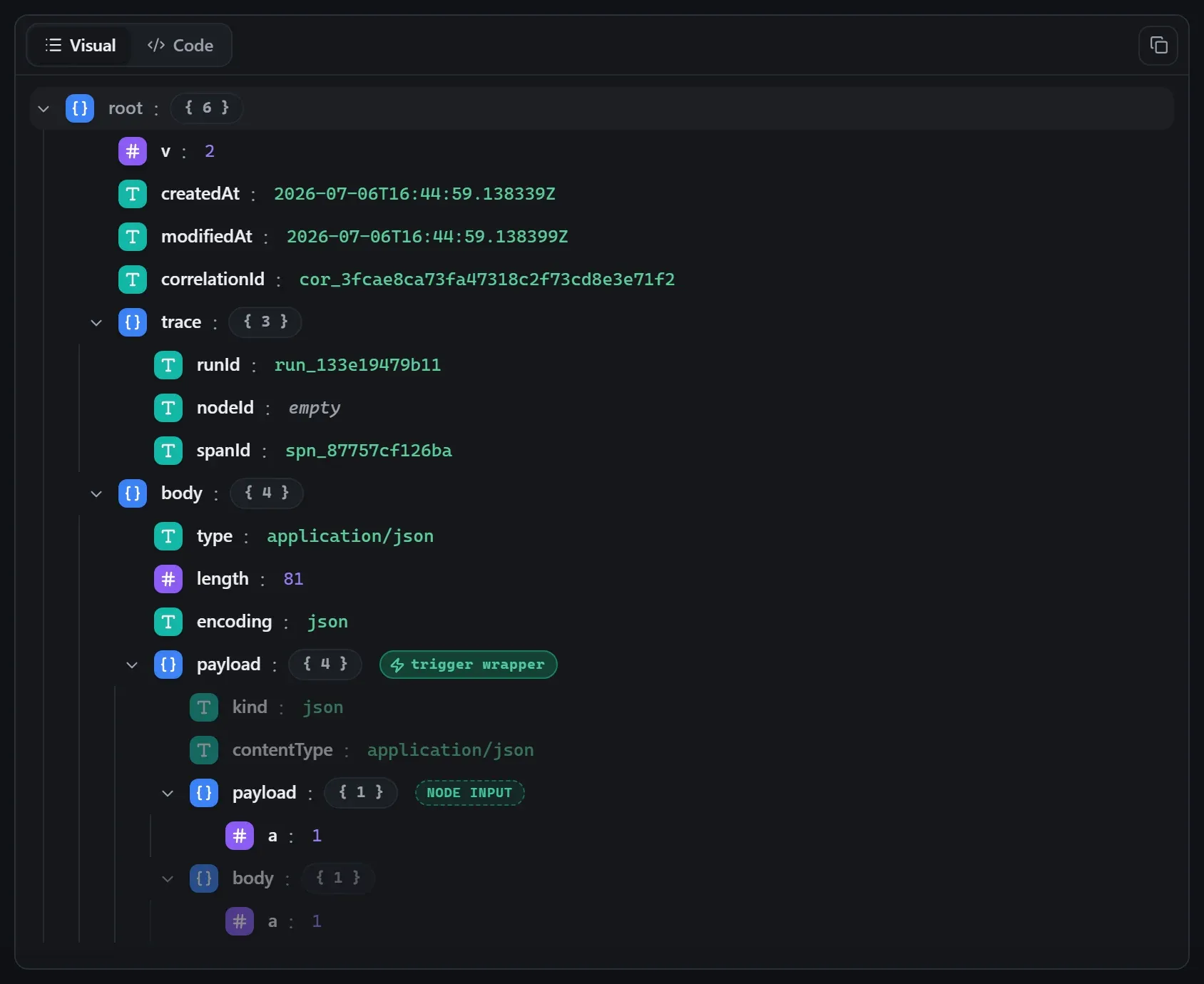Screen dimensions: 1204x984
Task: Collapse the trace object chevron
Action: tap(96, 322)
